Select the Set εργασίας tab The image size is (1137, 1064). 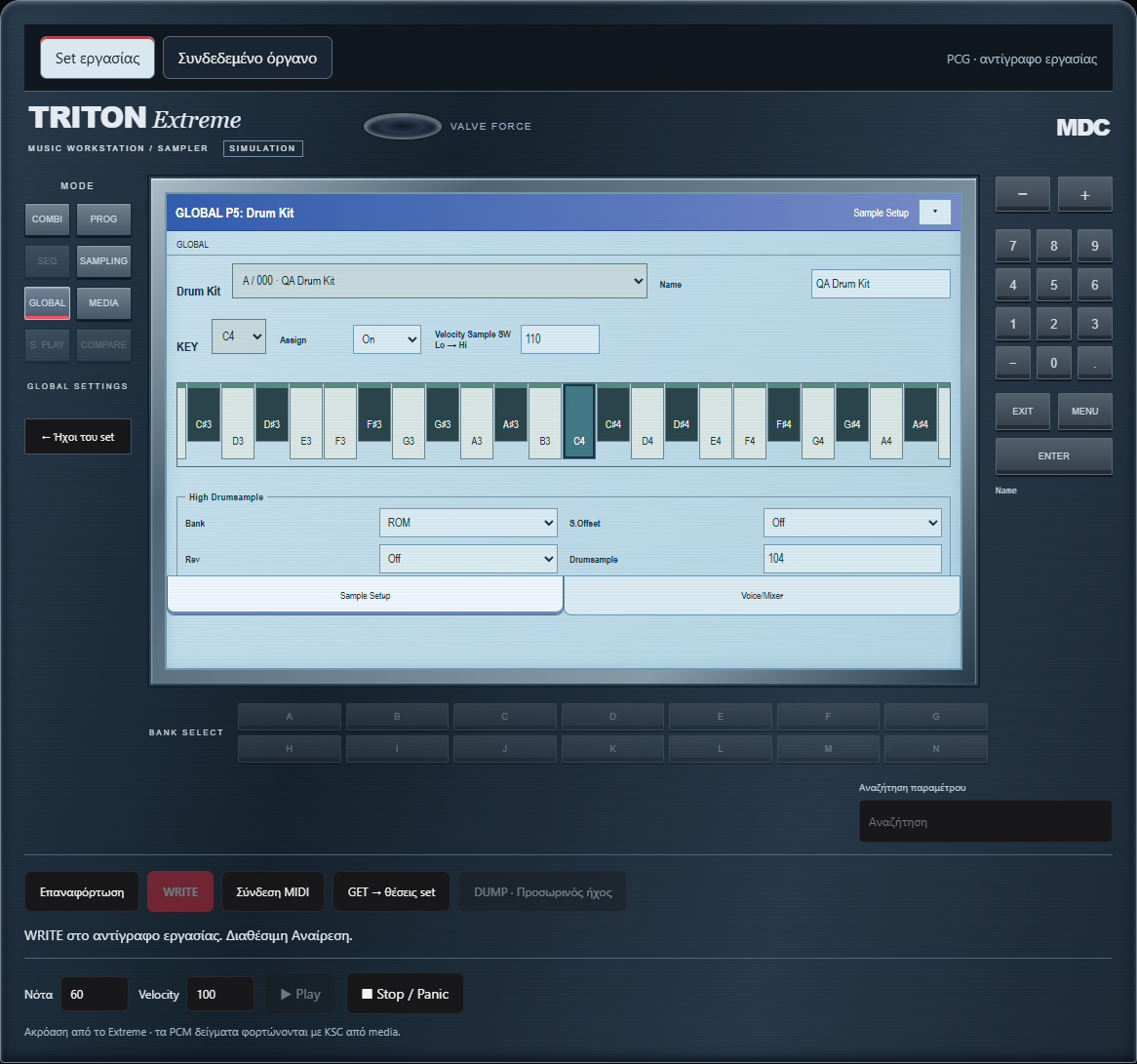[x=98, y=58]
